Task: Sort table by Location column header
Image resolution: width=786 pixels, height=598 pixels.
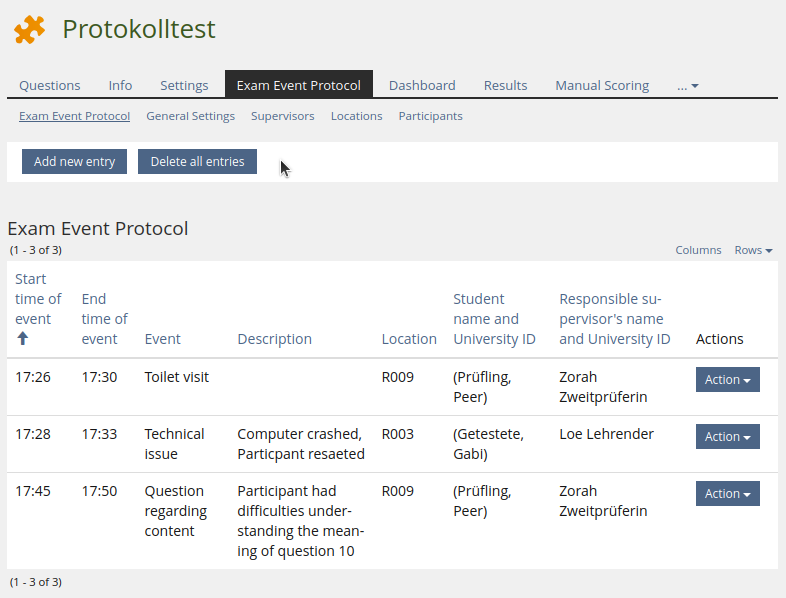Action: coord(409,339)
